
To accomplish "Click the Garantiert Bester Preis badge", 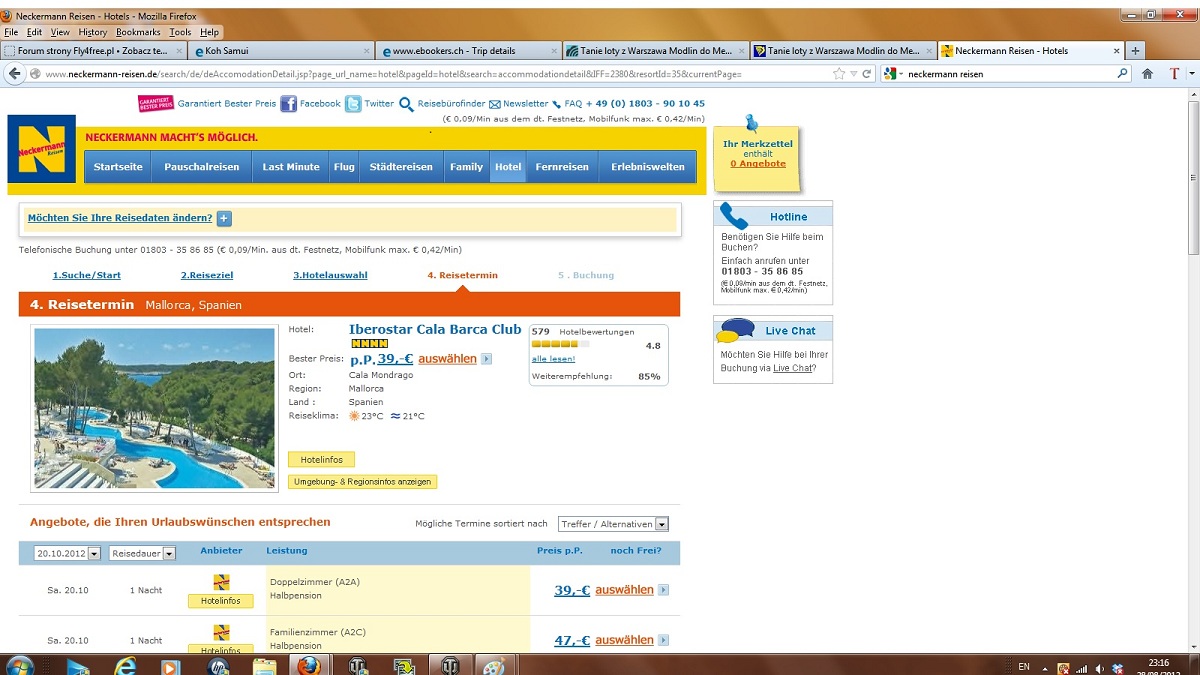I will click(x=155, y=103).
